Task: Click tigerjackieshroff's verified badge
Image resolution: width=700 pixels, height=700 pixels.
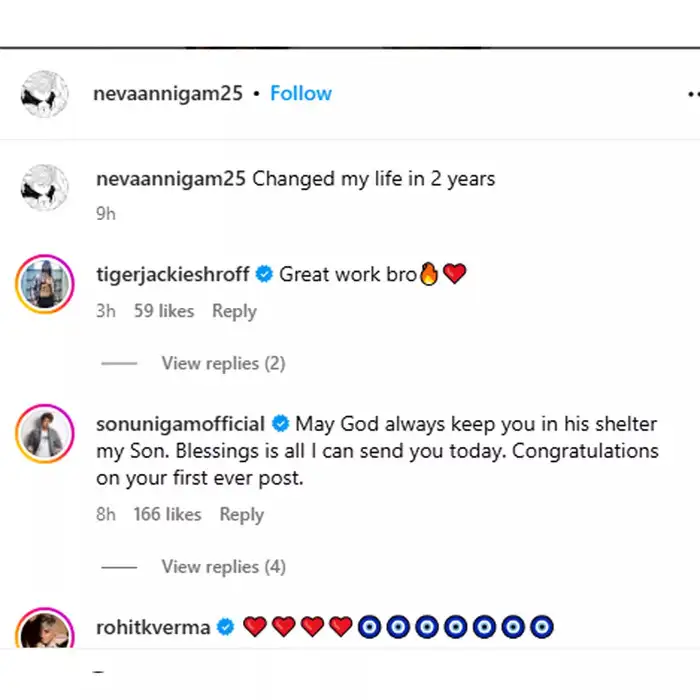Action: (265, 273)
